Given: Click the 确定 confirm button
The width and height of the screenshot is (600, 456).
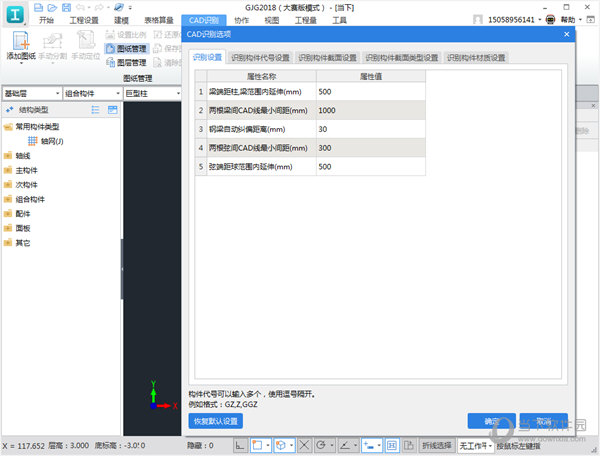Looking at the screenshot, I should (x=491, y=421).
